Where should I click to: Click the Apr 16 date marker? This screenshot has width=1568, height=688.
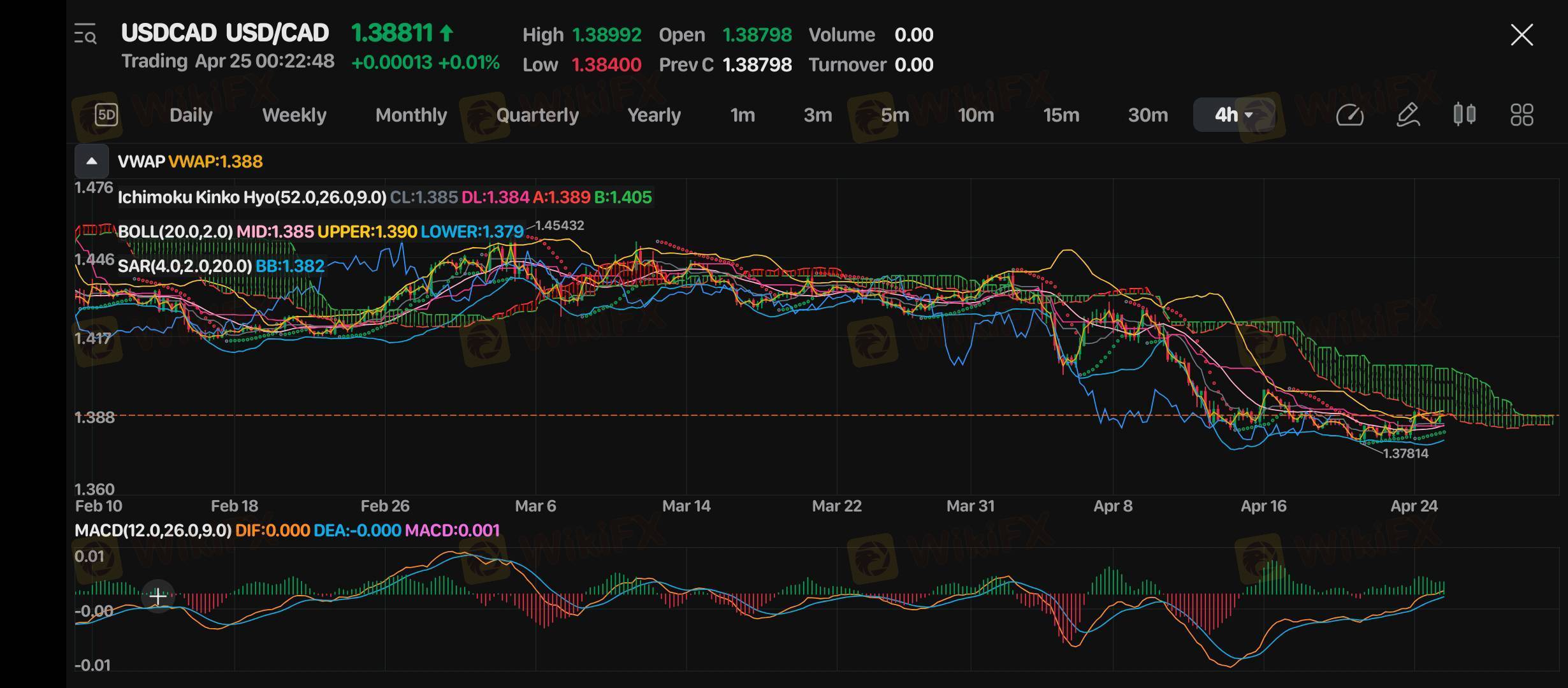point(1263,506)
